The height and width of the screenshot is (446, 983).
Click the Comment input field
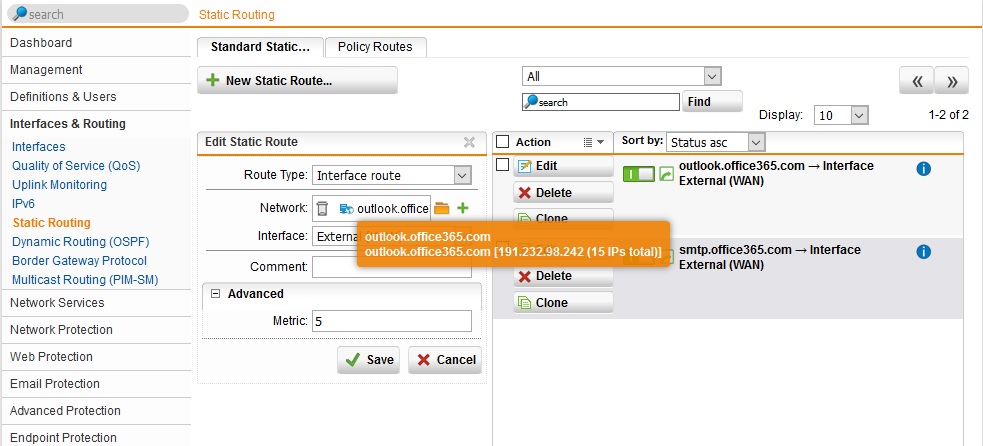392,267
